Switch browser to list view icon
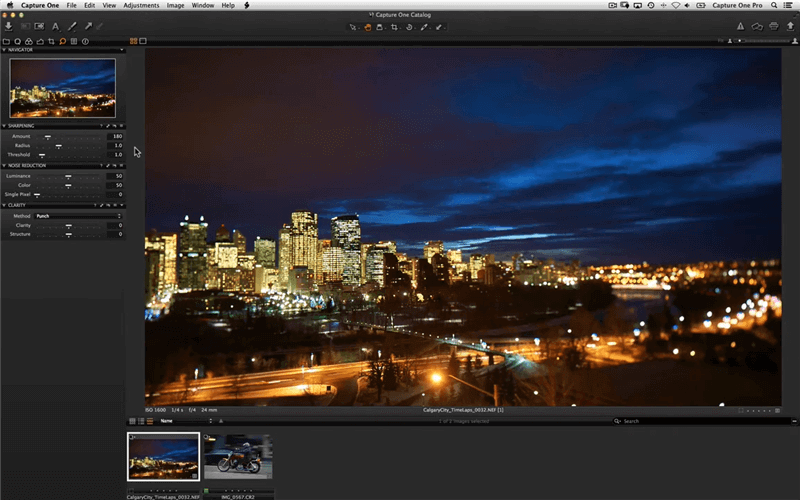This screenshot has width=800, height=500. [141, 421]
